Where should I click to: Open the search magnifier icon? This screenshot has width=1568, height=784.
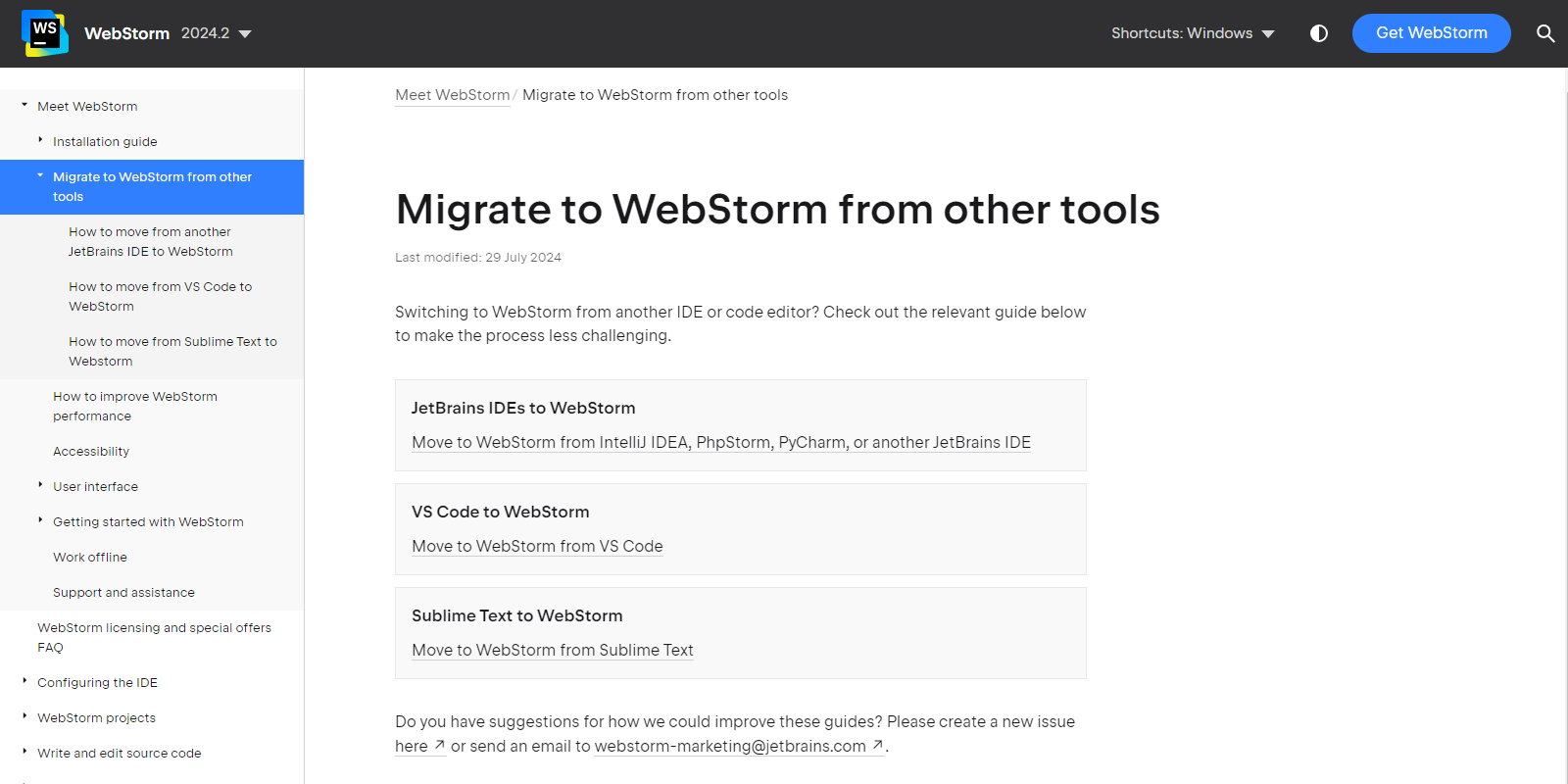(x=1545, y=33)
